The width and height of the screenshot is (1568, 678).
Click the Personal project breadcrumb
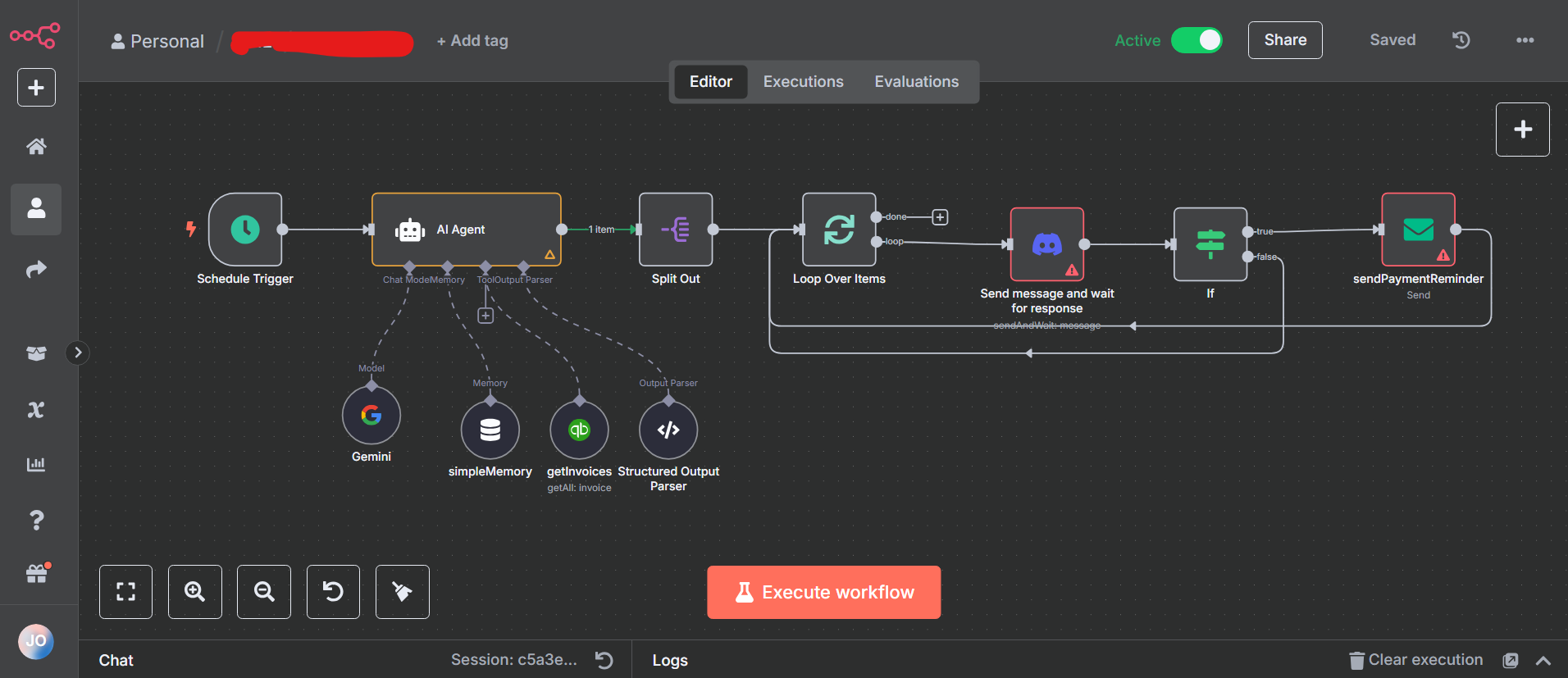click(x=157, y=41)
